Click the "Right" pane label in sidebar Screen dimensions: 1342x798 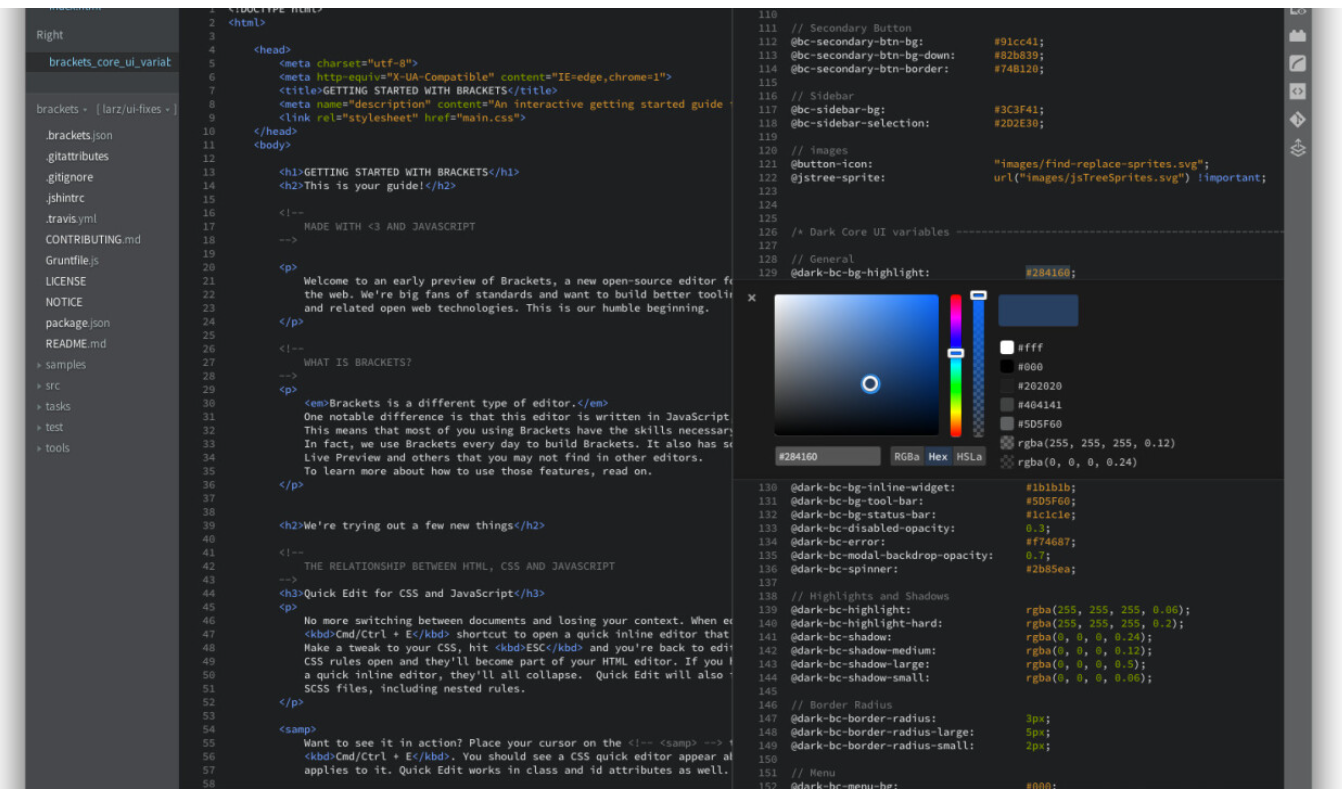click(50, 35)
